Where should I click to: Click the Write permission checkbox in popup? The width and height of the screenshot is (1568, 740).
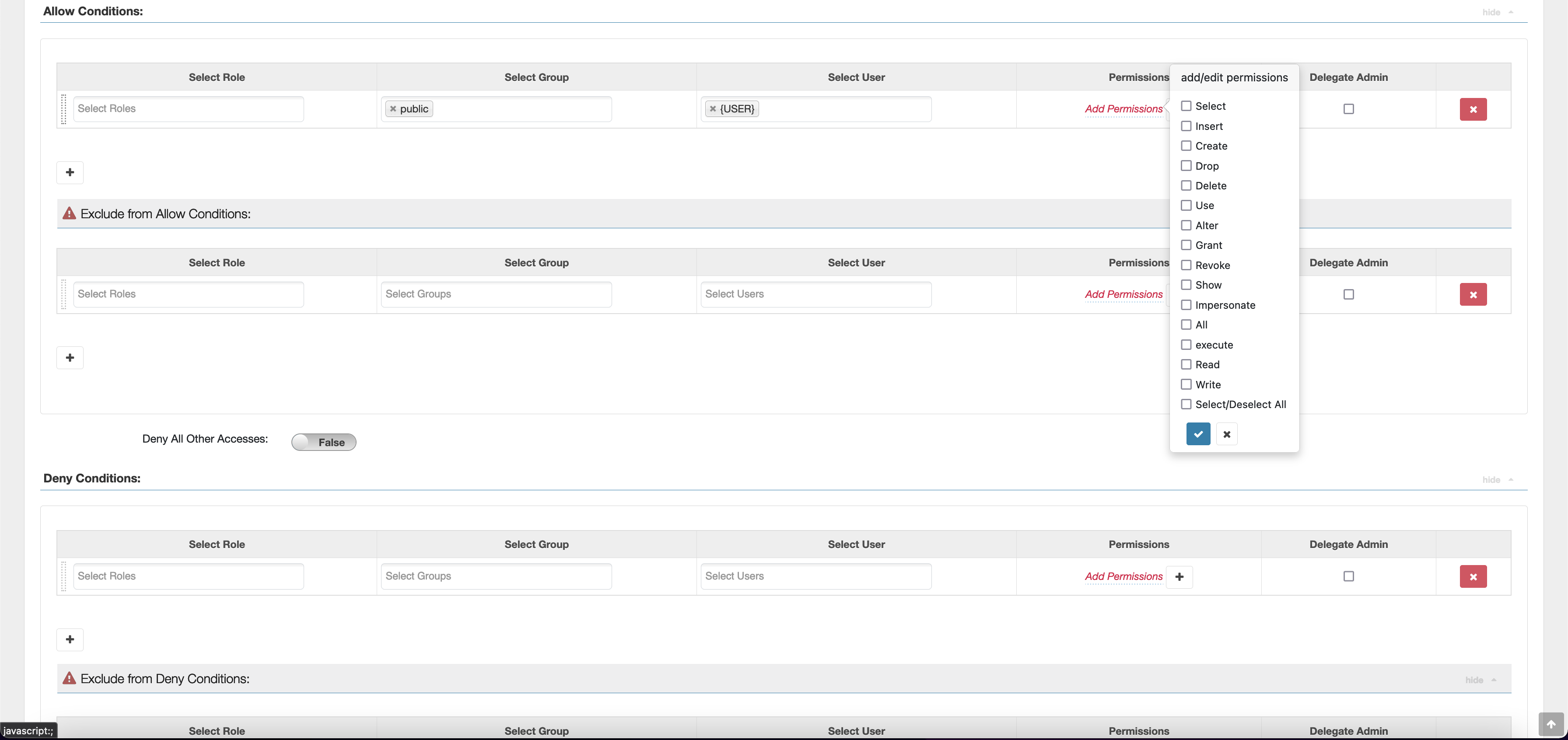pyautogui.click(x=1186, y=384)
